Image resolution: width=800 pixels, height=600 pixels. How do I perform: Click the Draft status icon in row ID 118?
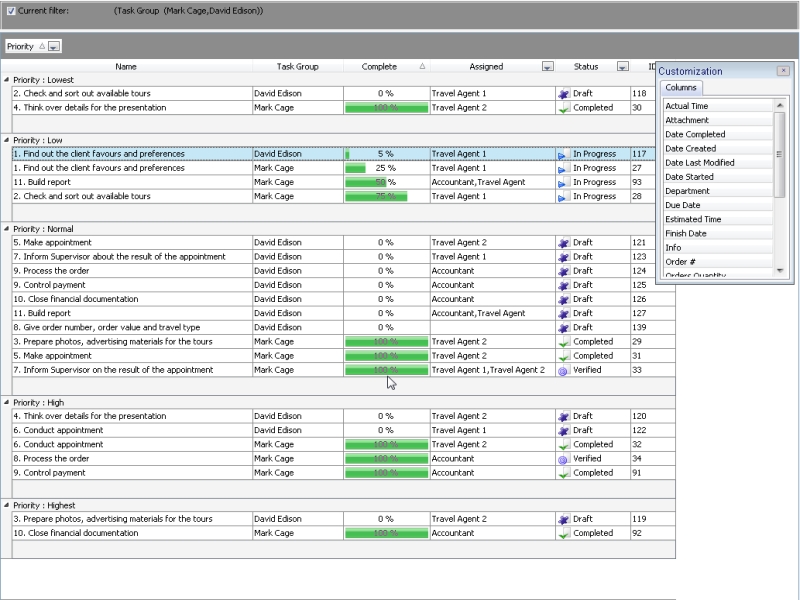point(563,94)
